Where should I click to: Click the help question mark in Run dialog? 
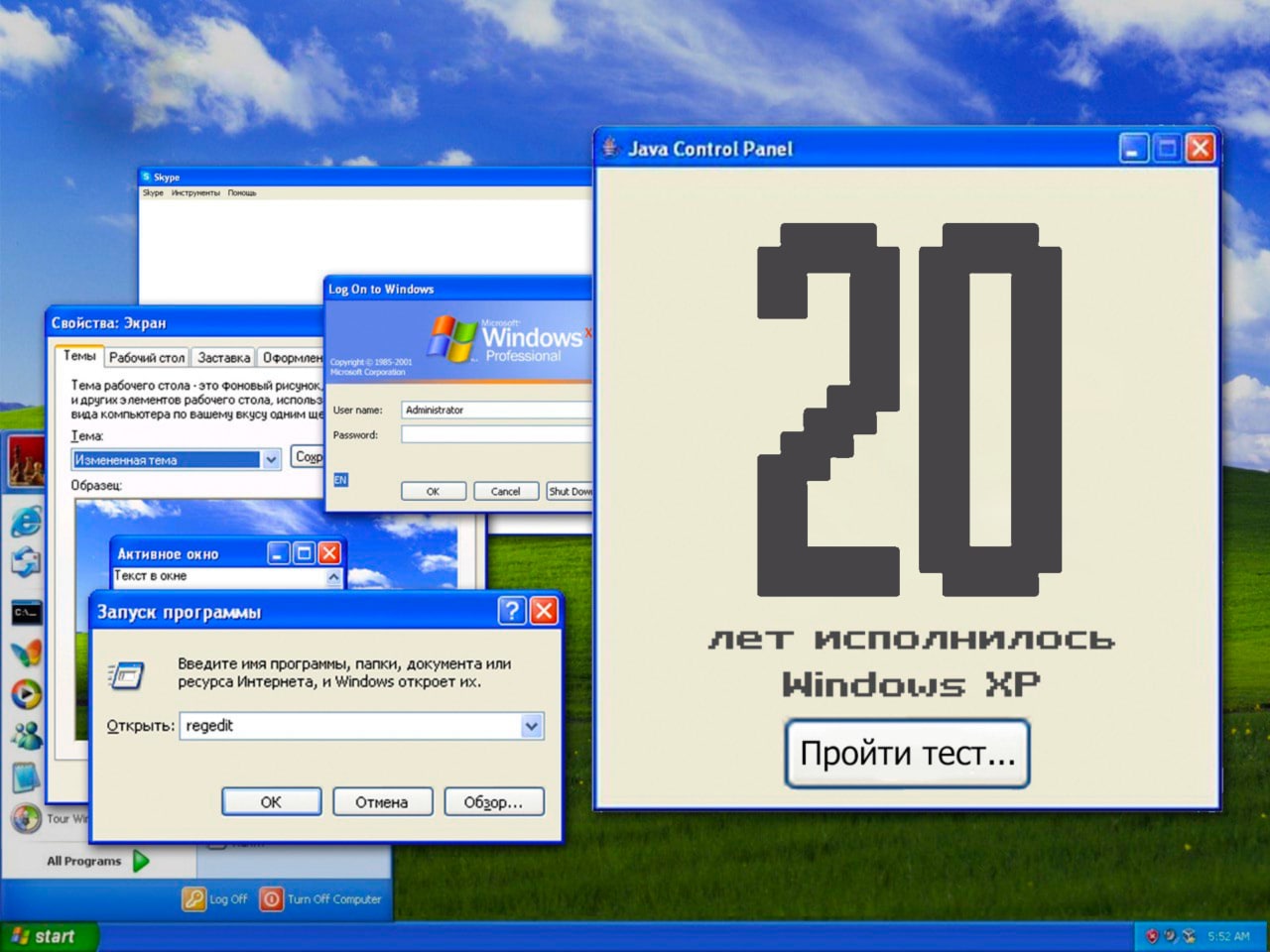(x=512, y=610)
